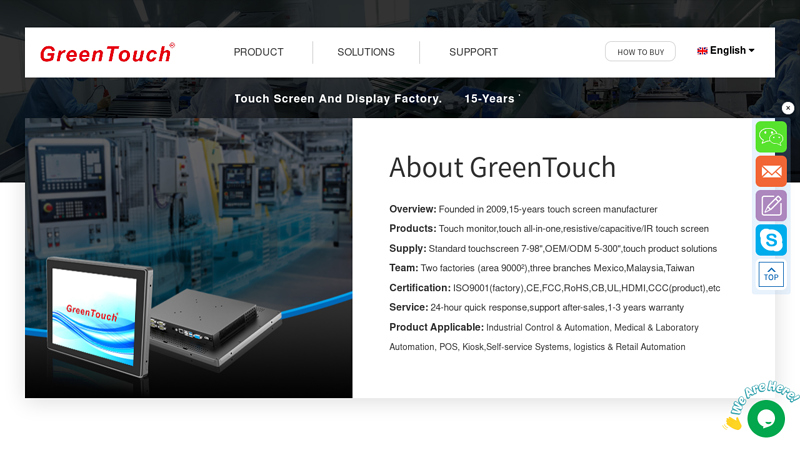Image resolution: width=800 pixels, height=450 pixels.
Task: Open the SUPPORT menu
Action: point(473,52)
